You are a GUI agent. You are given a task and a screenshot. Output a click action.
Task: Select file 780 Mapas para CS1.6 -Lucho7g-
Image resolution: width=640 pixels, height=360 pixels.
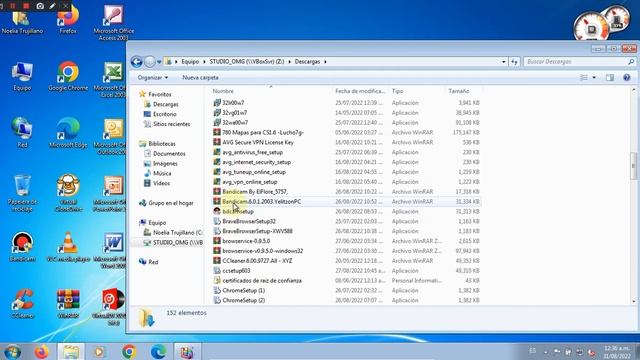(x=263, y=133)
